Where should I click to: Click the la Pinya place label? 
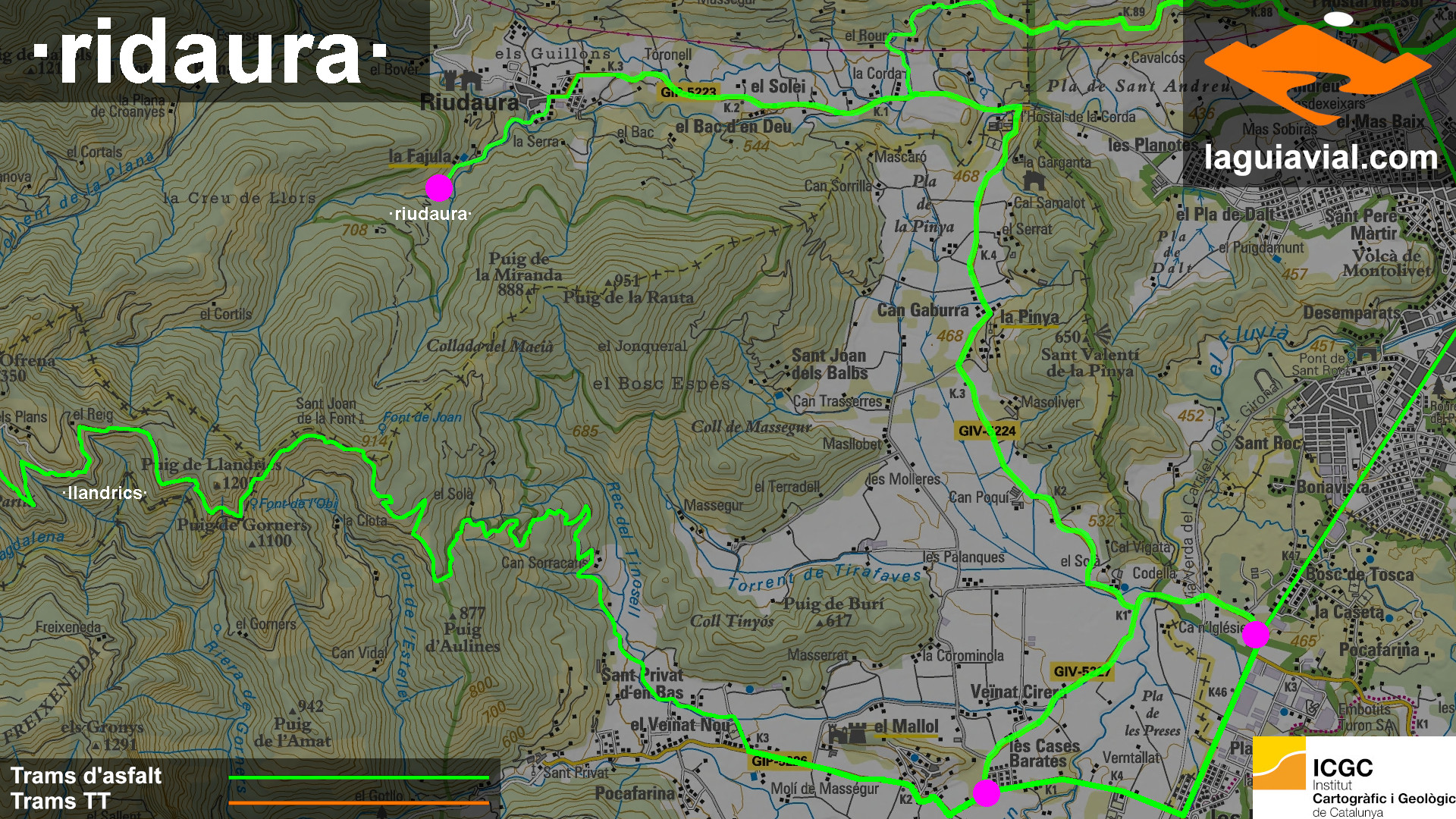(x=1029, y=317)
